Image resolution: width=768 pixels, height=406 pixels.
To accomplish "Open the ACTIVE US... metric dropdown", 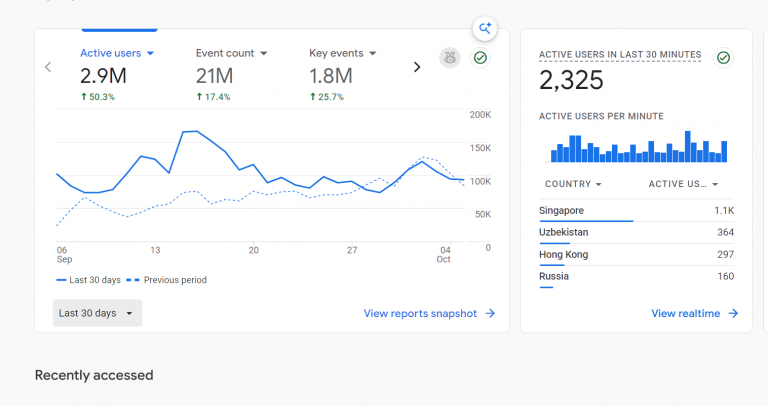I will 683,184.
